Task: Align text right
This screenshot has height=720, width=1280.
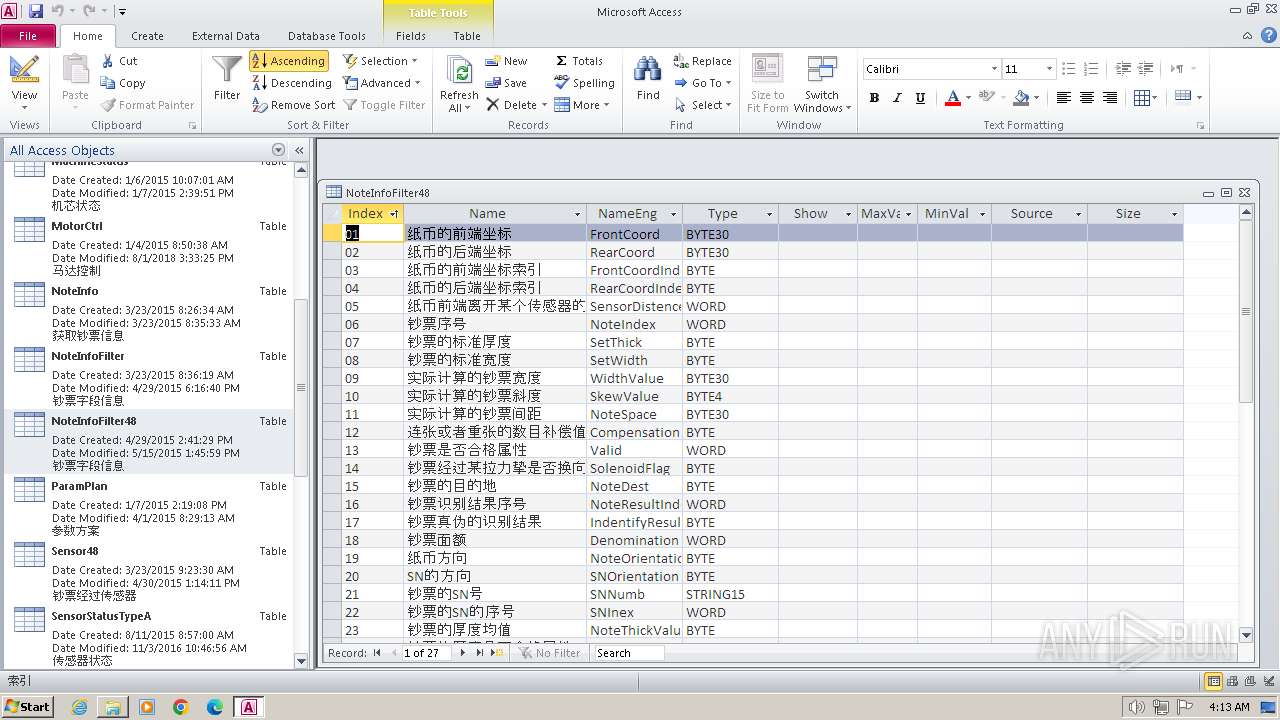Action: coord(1110,97)
